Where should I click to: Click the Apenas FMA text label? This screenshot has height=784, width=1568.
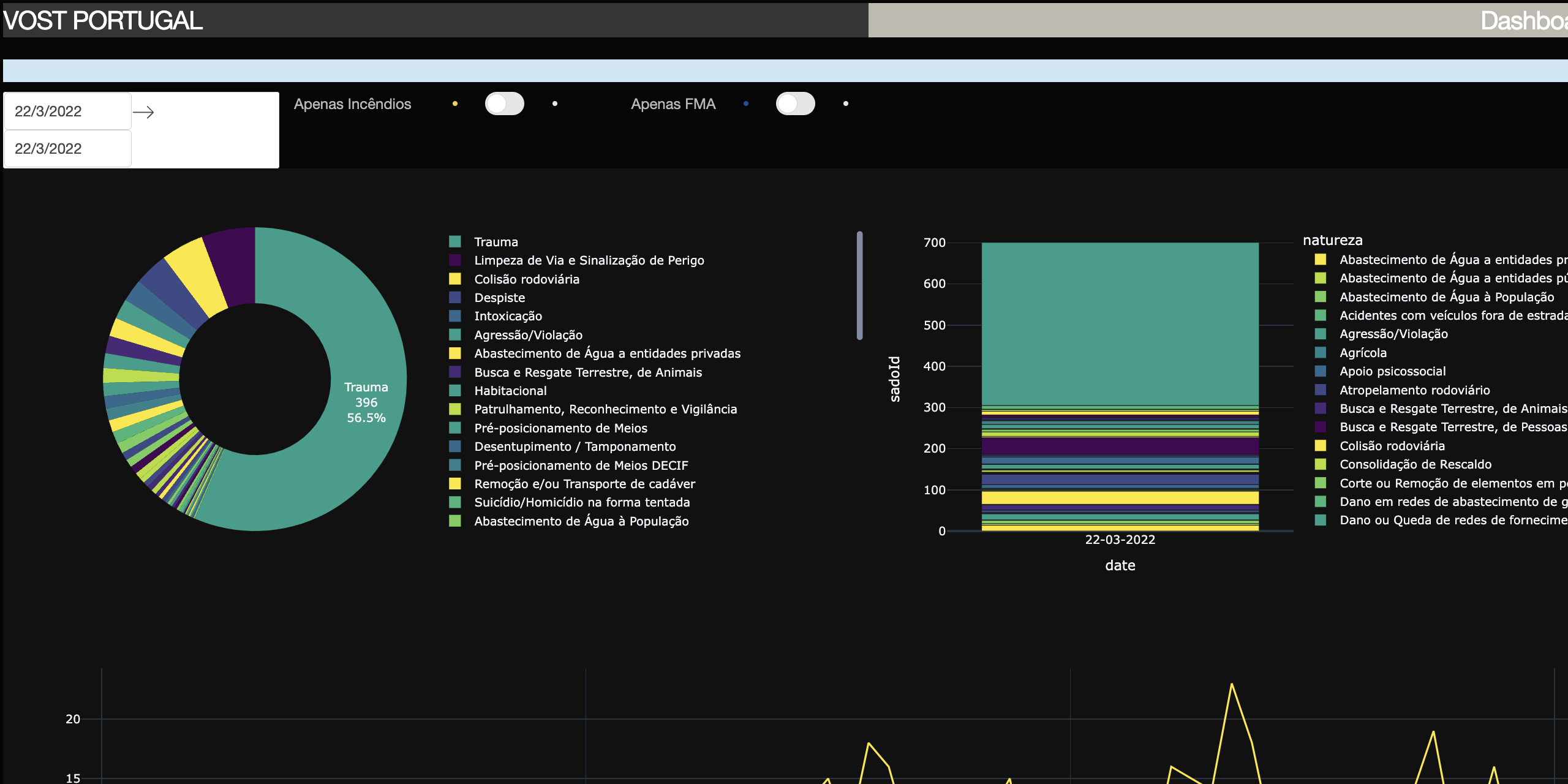(x=673, y=104)
